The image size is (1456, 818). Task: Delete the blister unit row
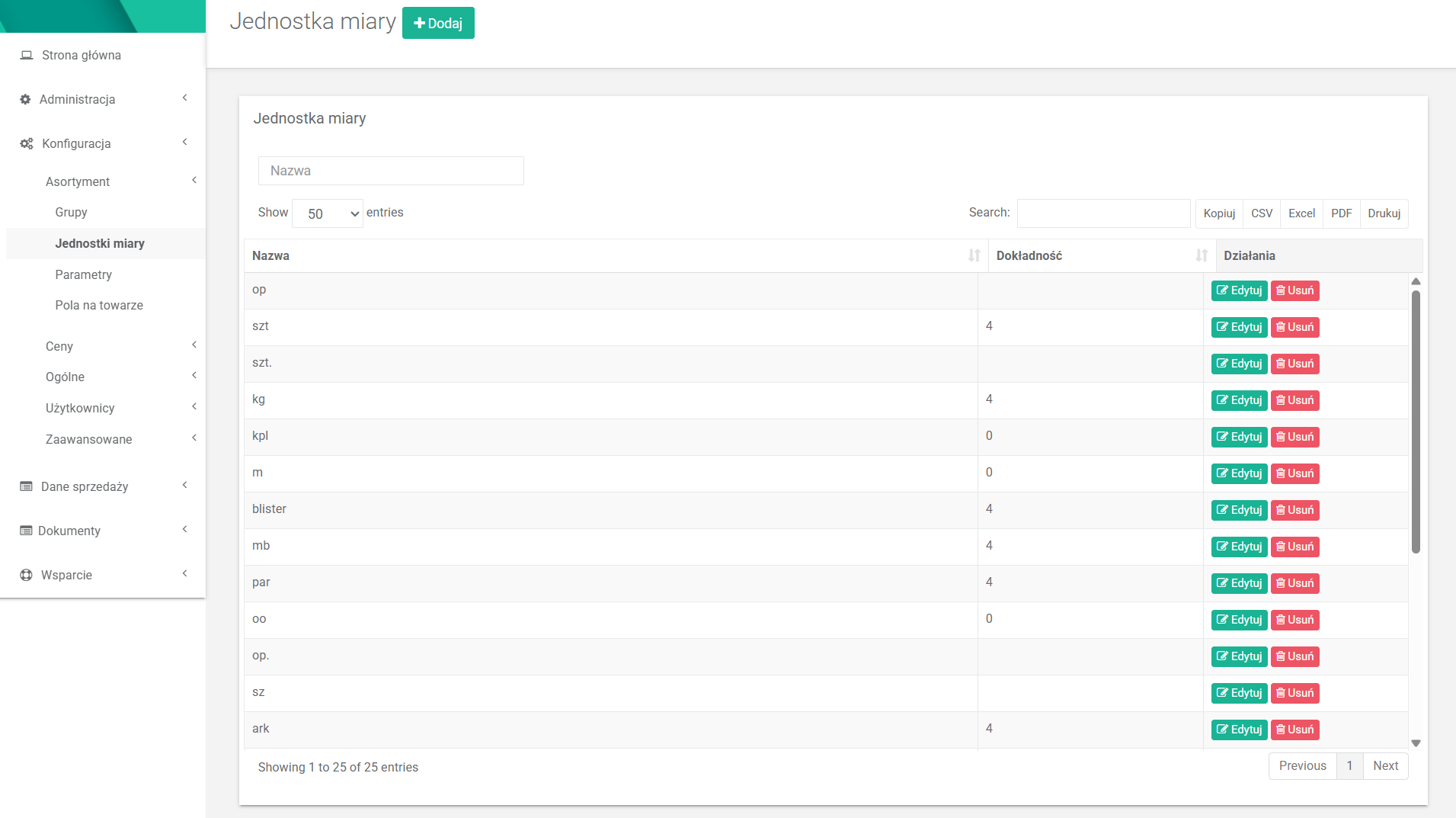coord(1294,510)
